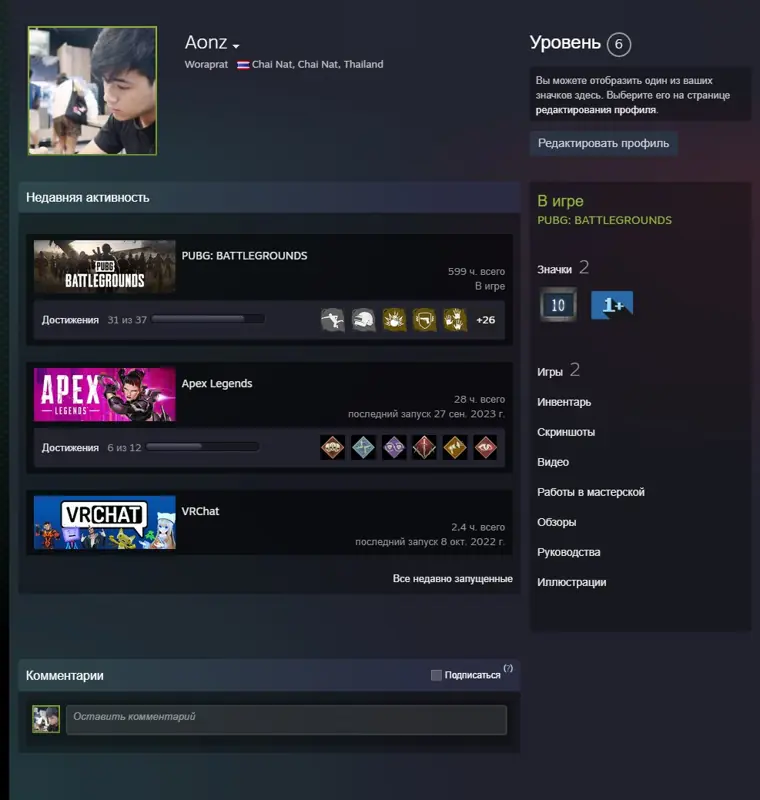Screen dimensions: 760x800
Task: Click the last red Apex achievement icon
Action: point(485,447)
